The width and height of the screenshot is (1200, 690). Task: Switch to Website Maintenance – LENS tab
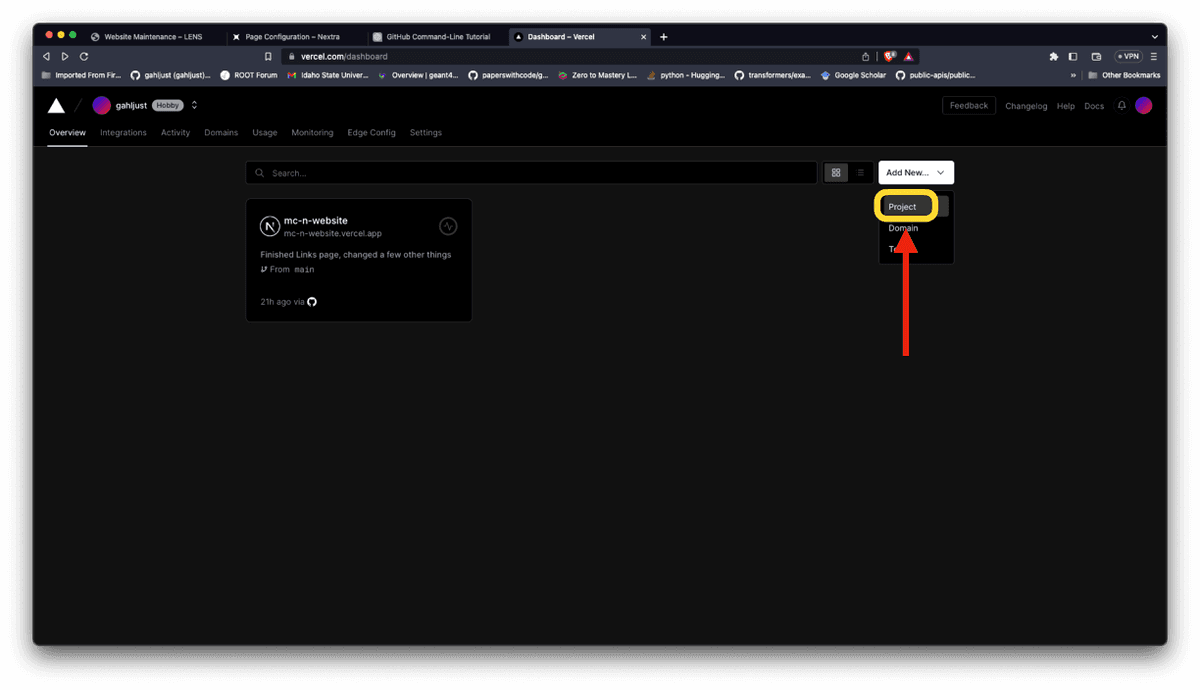(152, 37)
